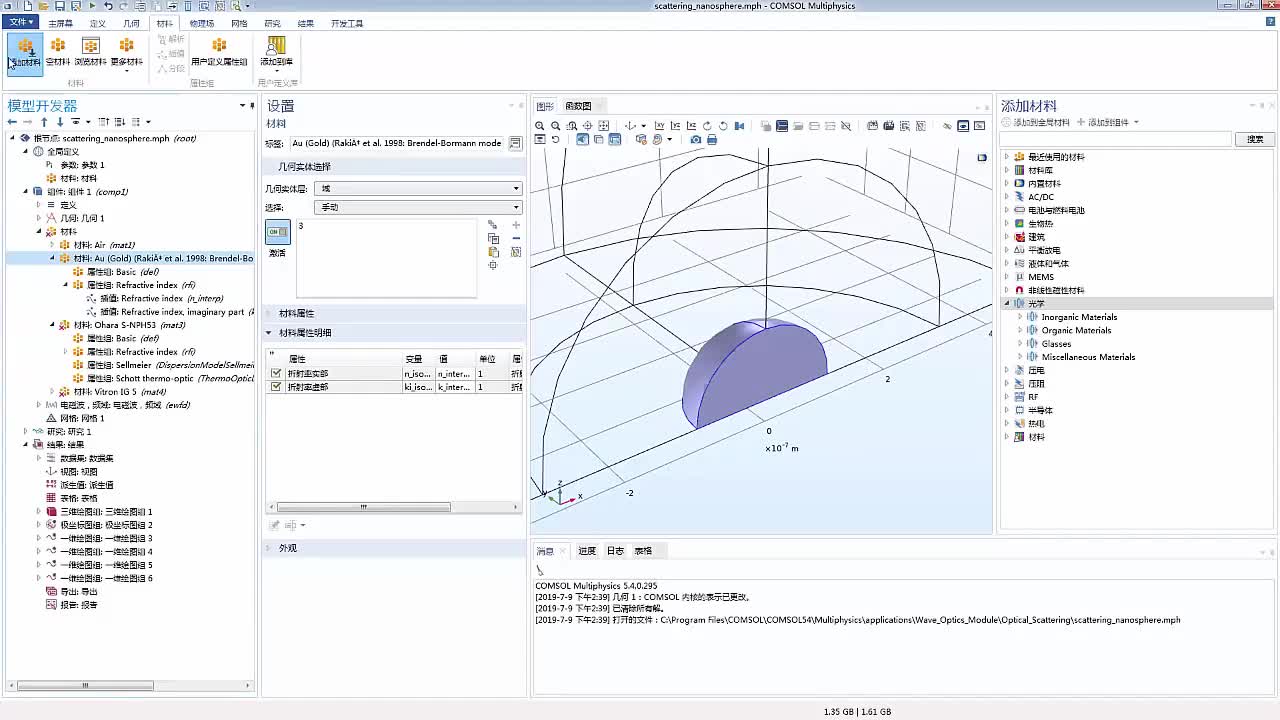Switch to the 函数图 graphics tab
Image resolution: width=1280 pixels, height=720 pixels.
pos(578,106)
